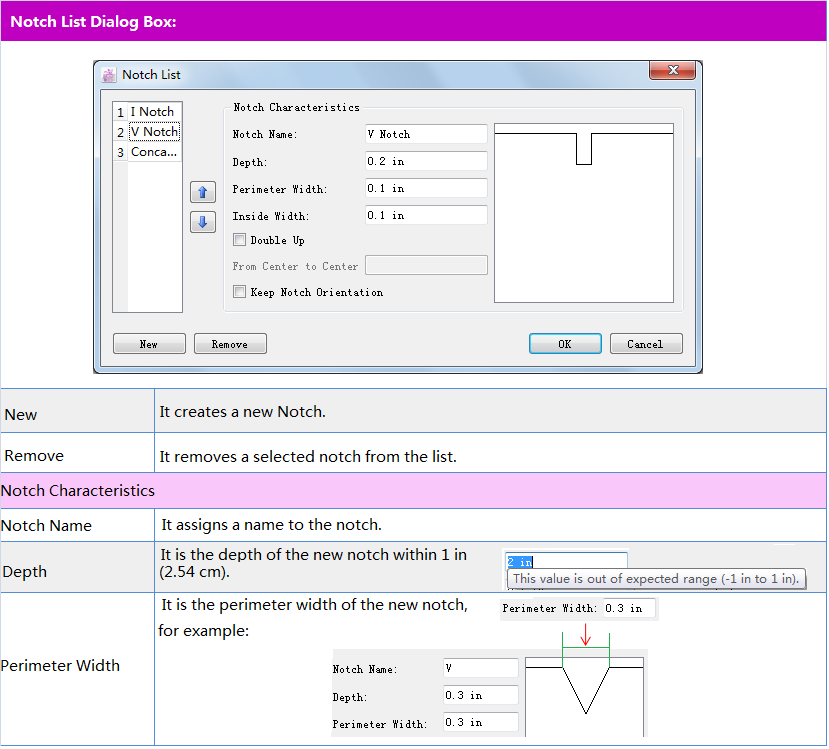This screenshot has height=749, width=829.
Task: Enable the Double Up checkbox
Action: tap(239, 240)
